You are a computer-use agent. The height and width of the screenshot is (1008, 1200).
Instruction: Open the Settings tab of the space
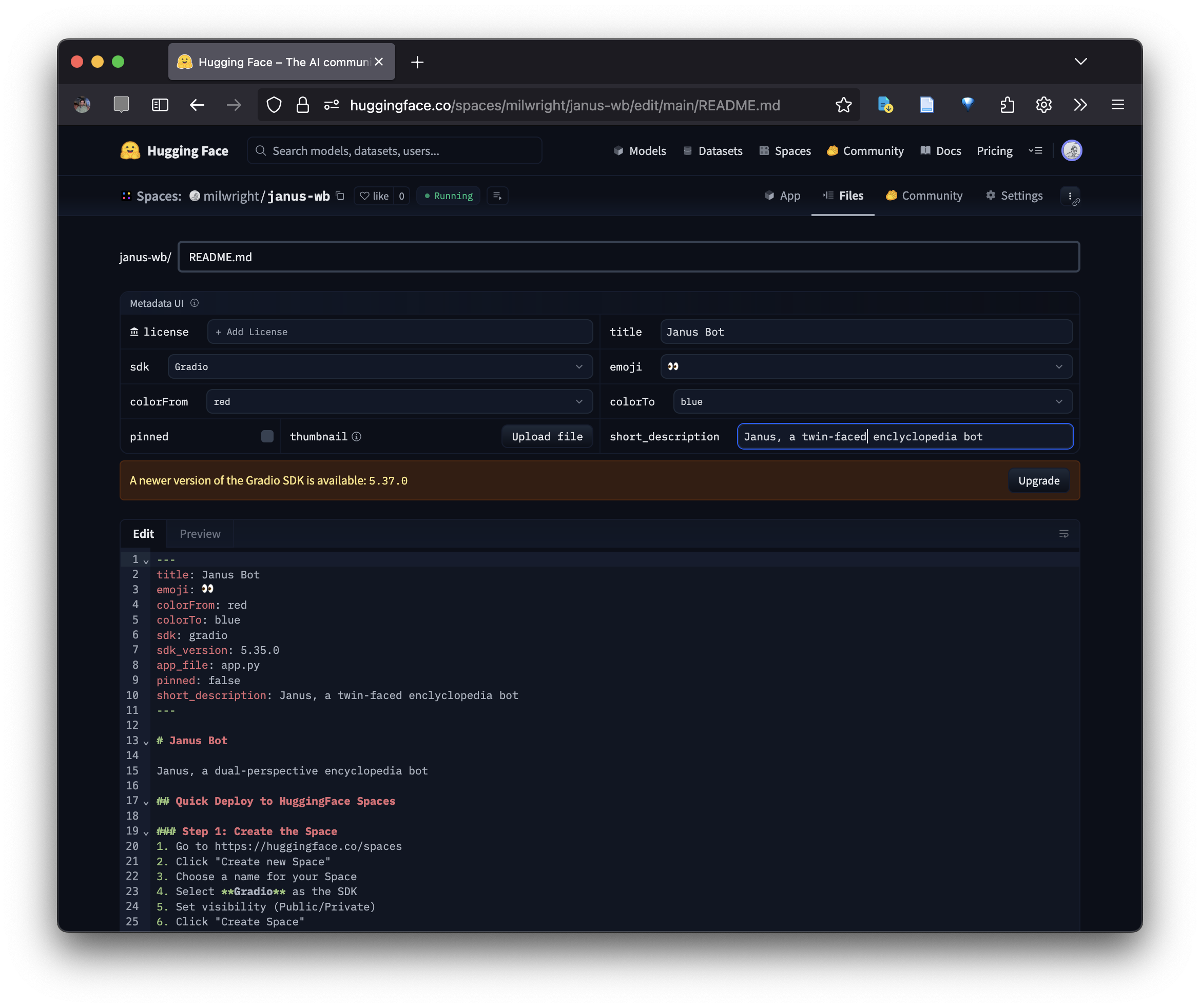pos(1014,196)
